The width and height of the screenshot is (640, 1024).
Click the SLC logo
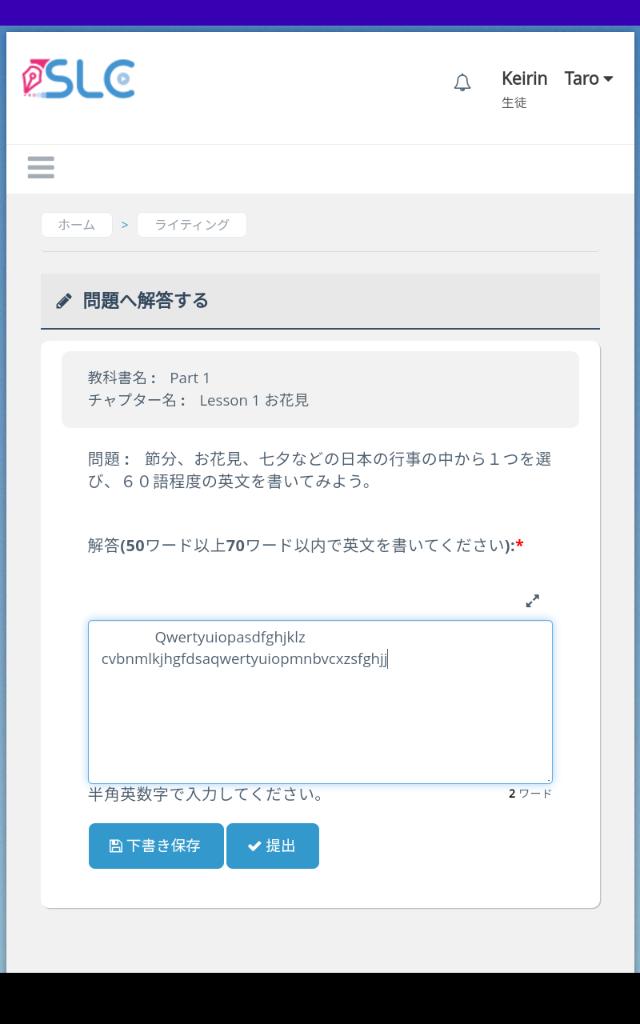pyautogui.click(x=78, y=79)
